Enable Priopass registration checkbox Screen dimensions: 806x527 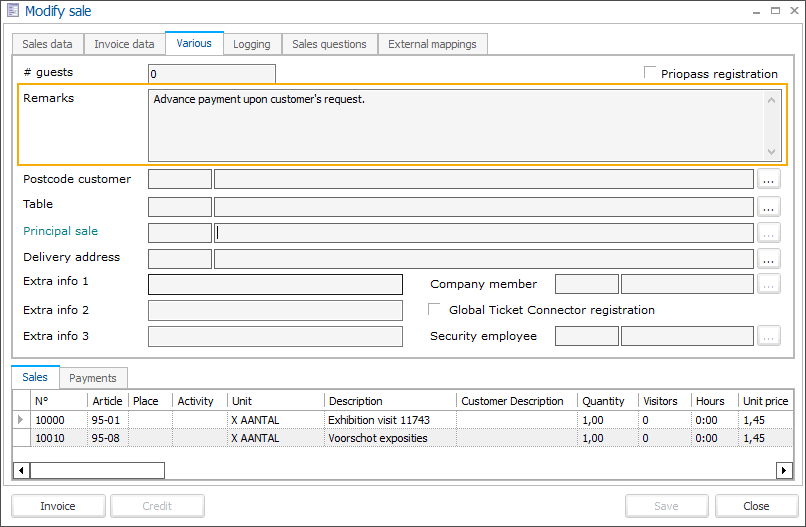point(651,73)
